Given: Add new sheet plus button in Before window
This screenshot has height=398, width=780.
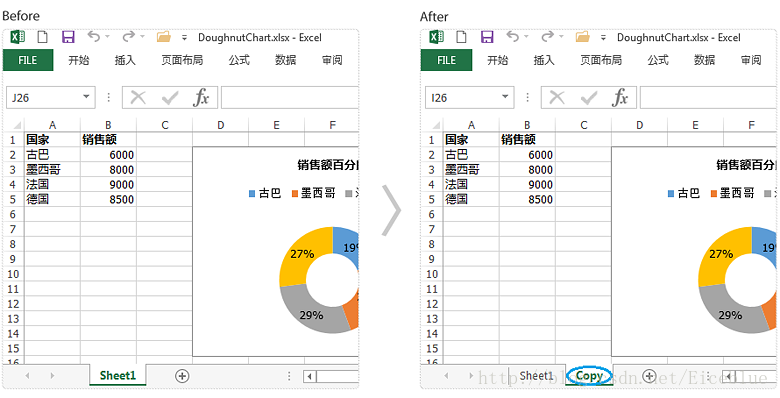Looking at the screenshot, I should click(182, 376).
